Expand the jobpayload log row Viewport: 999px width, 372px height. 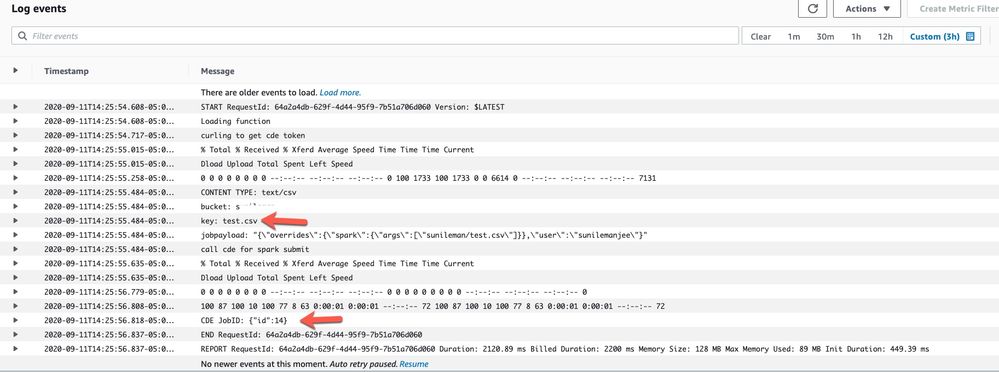[15, 235]
